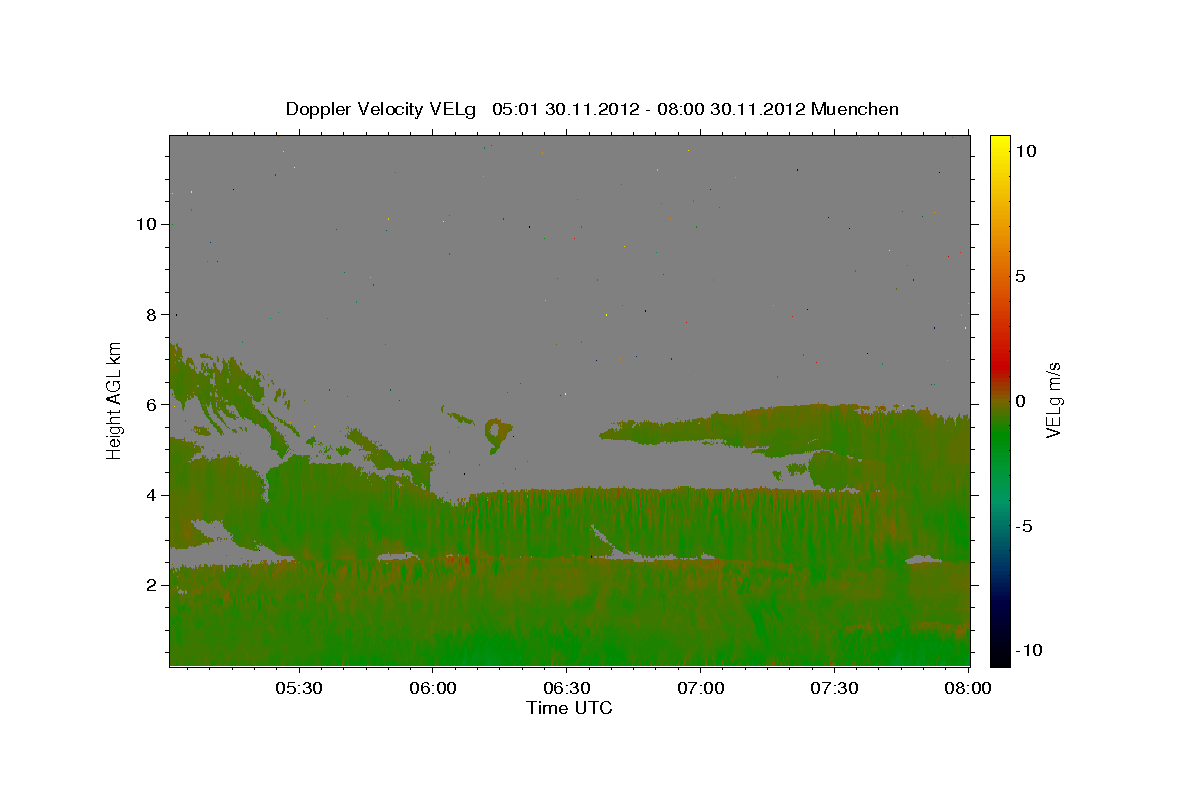This screenshot has width=1200, height=800.
Task: Click the 'Muenchen' station name in title
Action: pyautogui.click(x=855, y=109)
